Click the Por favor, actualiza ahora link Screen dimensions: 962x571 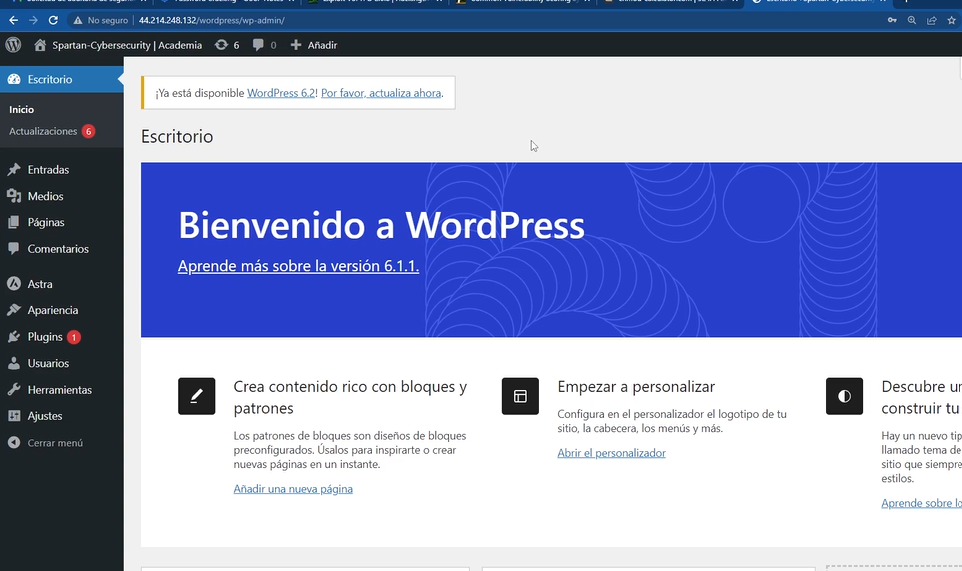[x=381, y=93]
